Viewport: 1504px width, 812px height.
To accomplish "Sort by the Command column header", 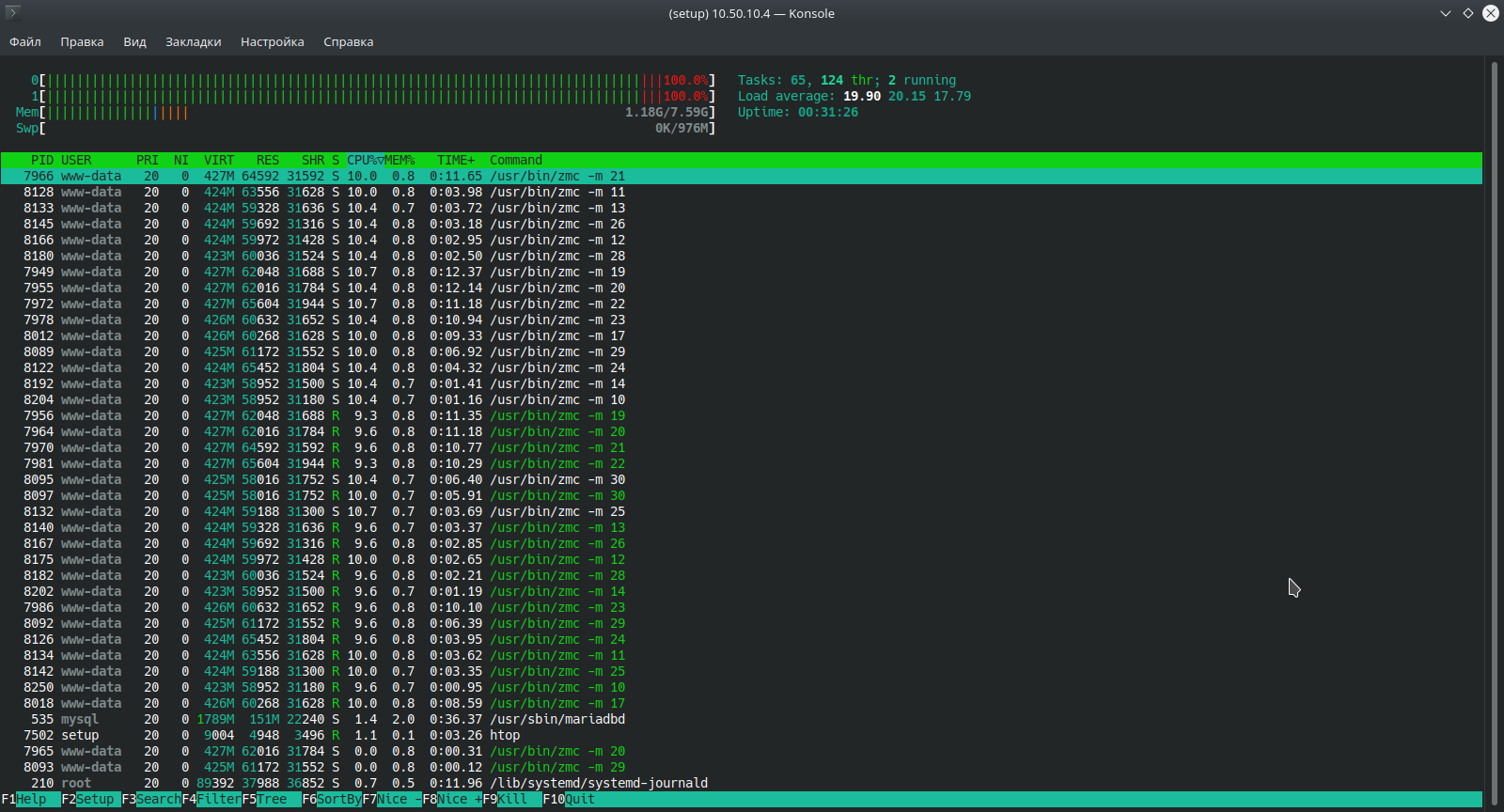I will 516,160.
